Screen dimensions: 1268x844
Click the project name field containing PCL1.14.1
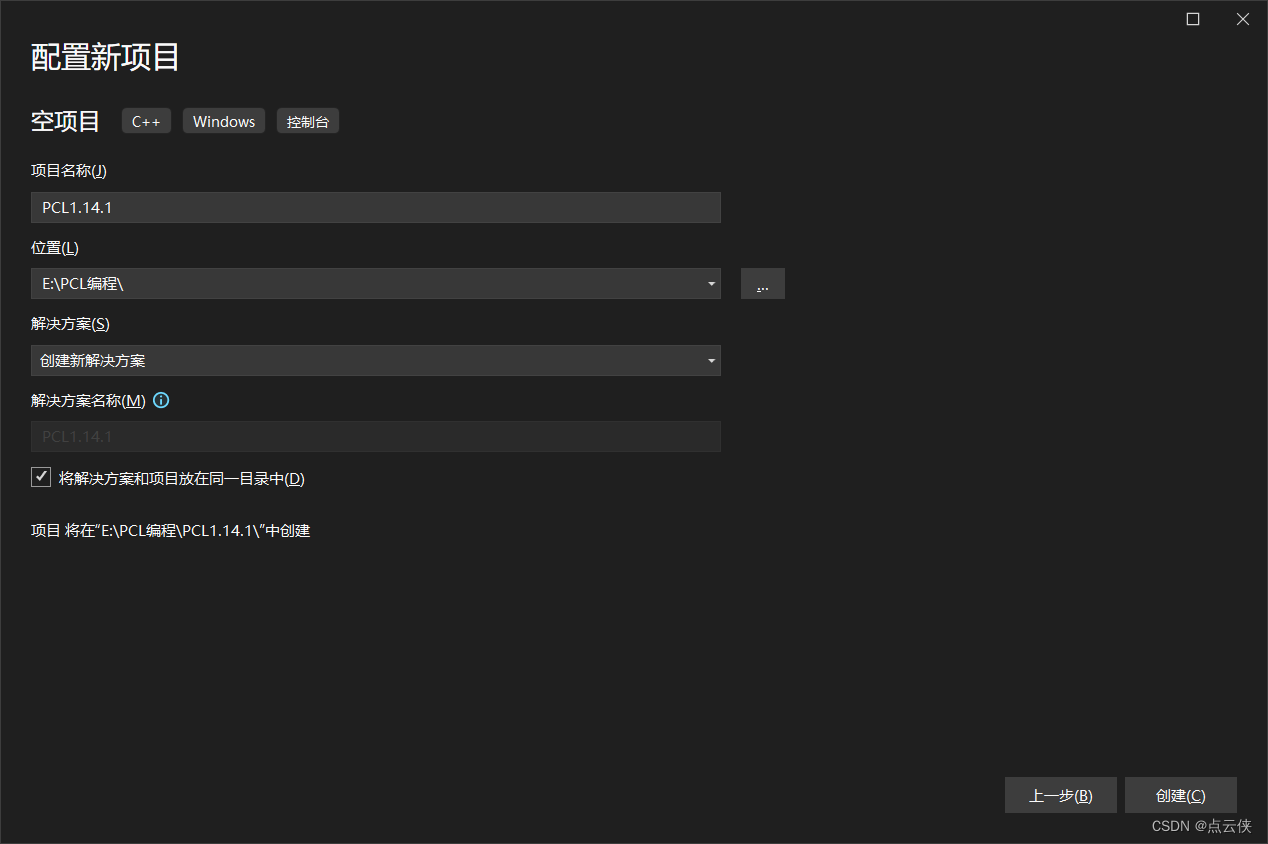(376, 208)
